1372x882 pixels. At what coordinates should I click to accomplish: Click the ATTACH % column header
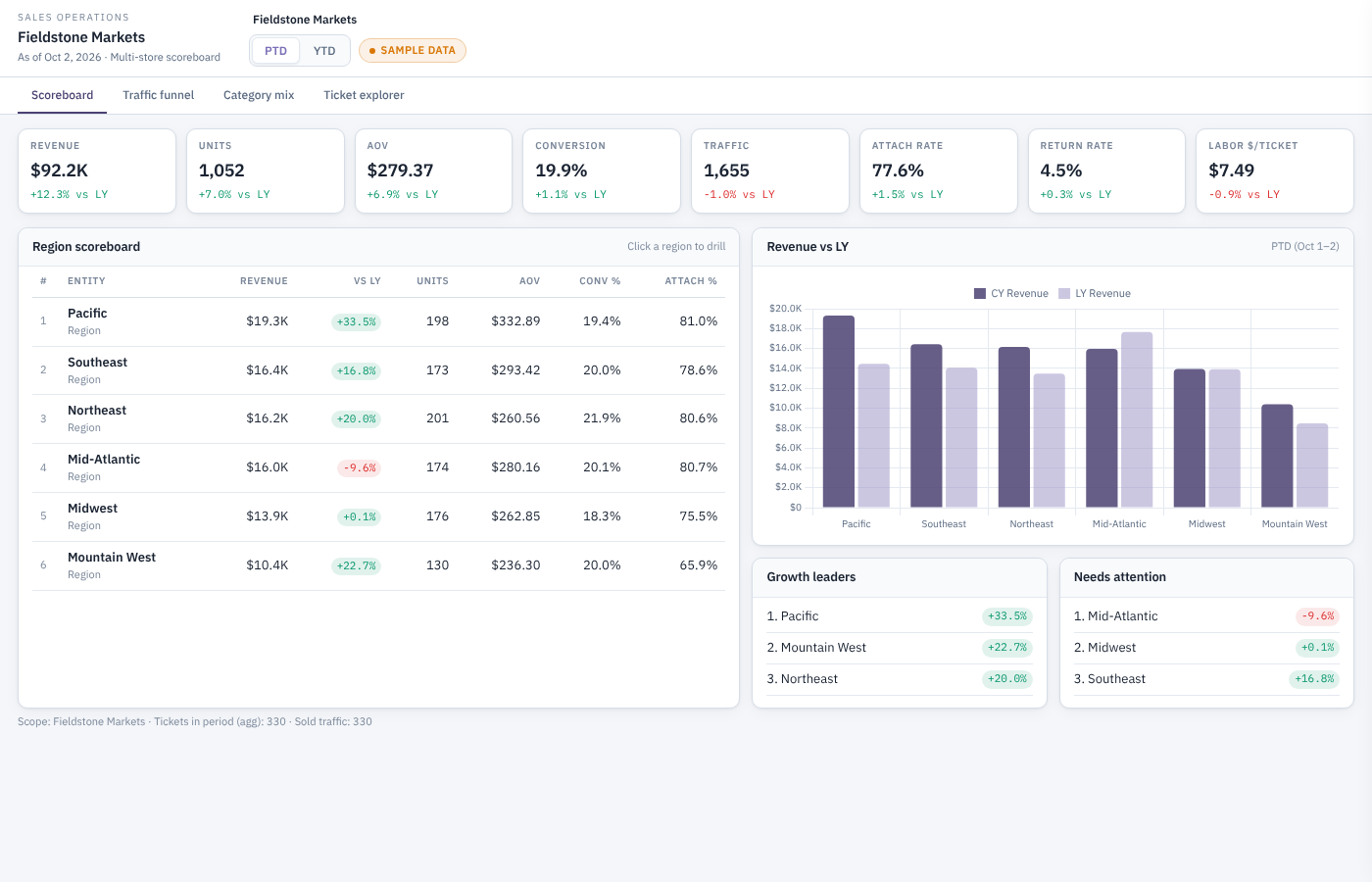click(x=691, y=281)
